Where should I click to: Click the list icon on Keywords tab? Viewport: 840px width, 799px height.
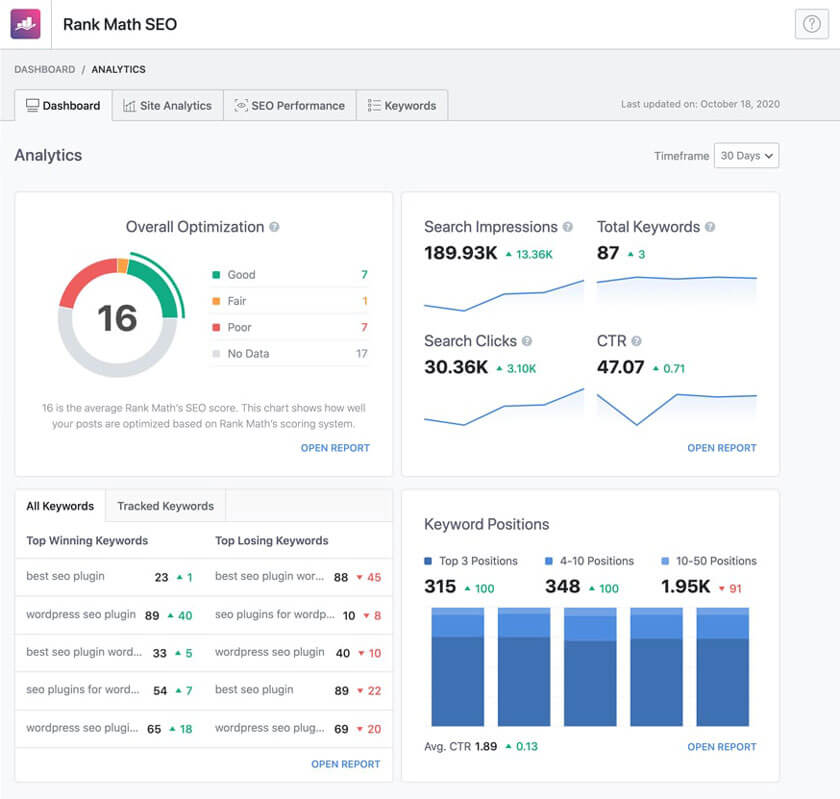(x=375, y=105)
